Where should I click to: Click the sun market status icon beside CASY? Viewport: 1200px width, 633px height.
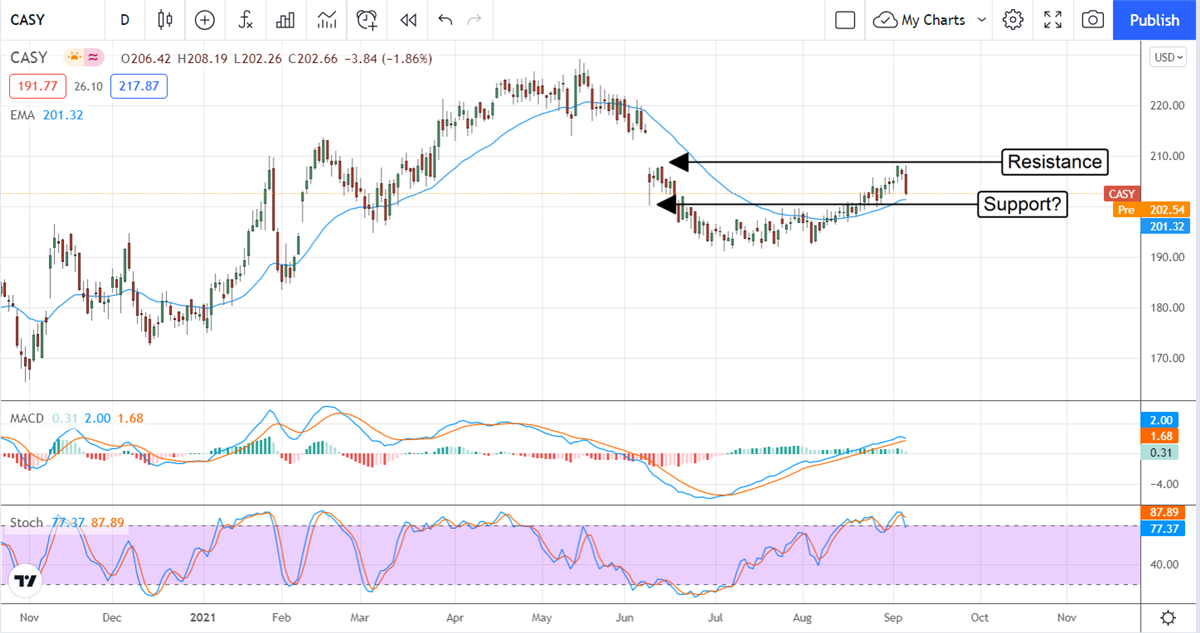coord(73,58)
